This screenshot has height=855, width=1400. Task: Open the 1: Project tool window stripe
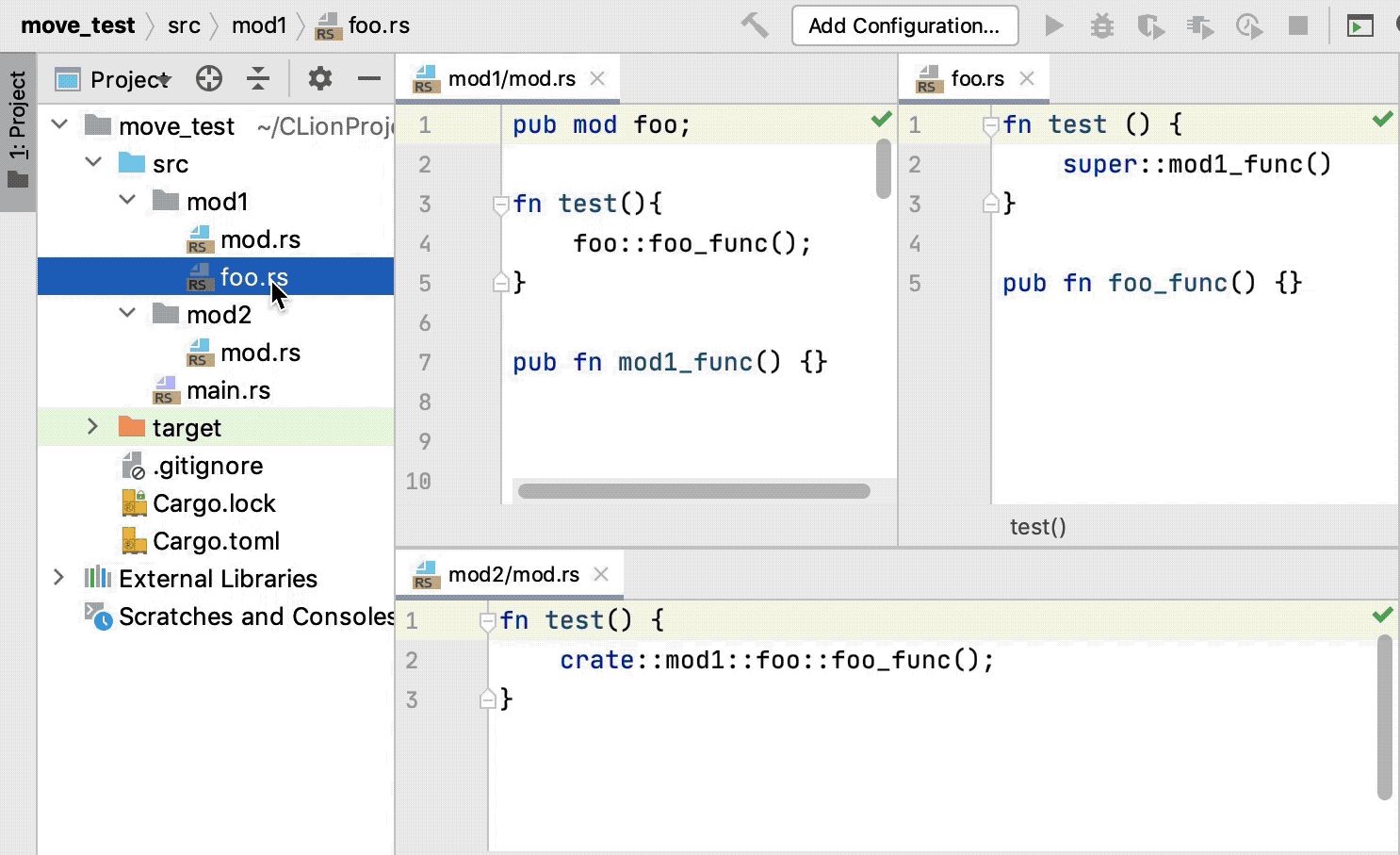(18, 130)
